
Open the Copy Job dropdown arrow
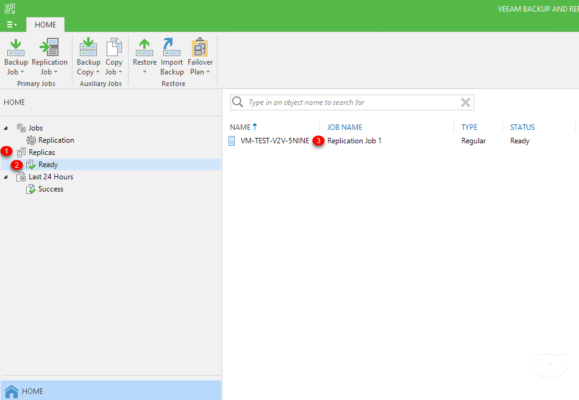(x=120, y=72)
